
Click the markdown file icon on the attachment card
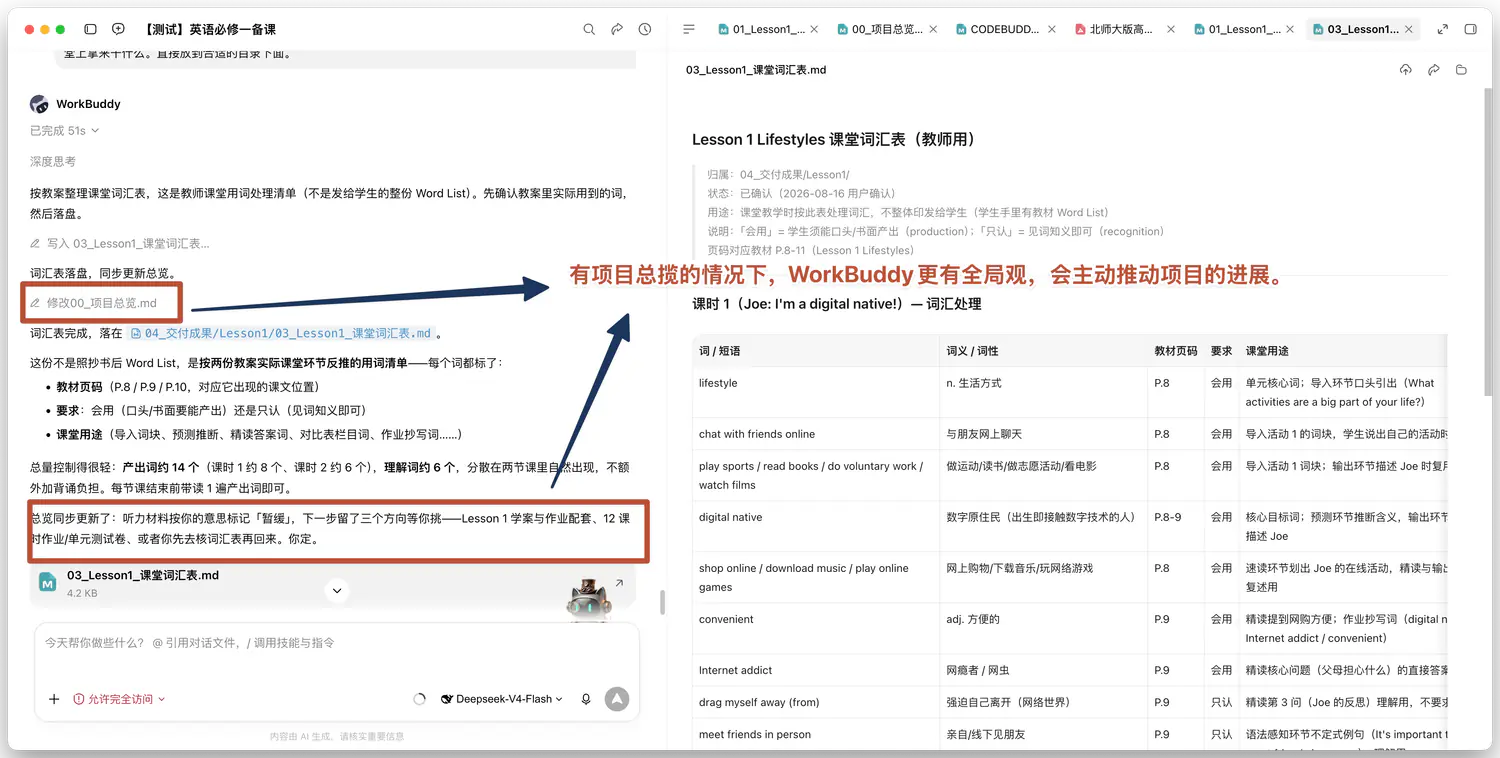pyautogui.click(x=47, y=582)
